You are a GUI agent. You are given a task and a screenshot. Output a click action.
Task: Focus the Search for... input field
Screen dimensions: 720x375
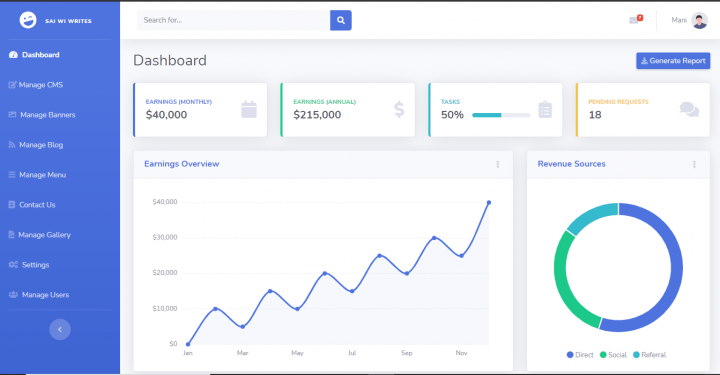click(233, 20)
